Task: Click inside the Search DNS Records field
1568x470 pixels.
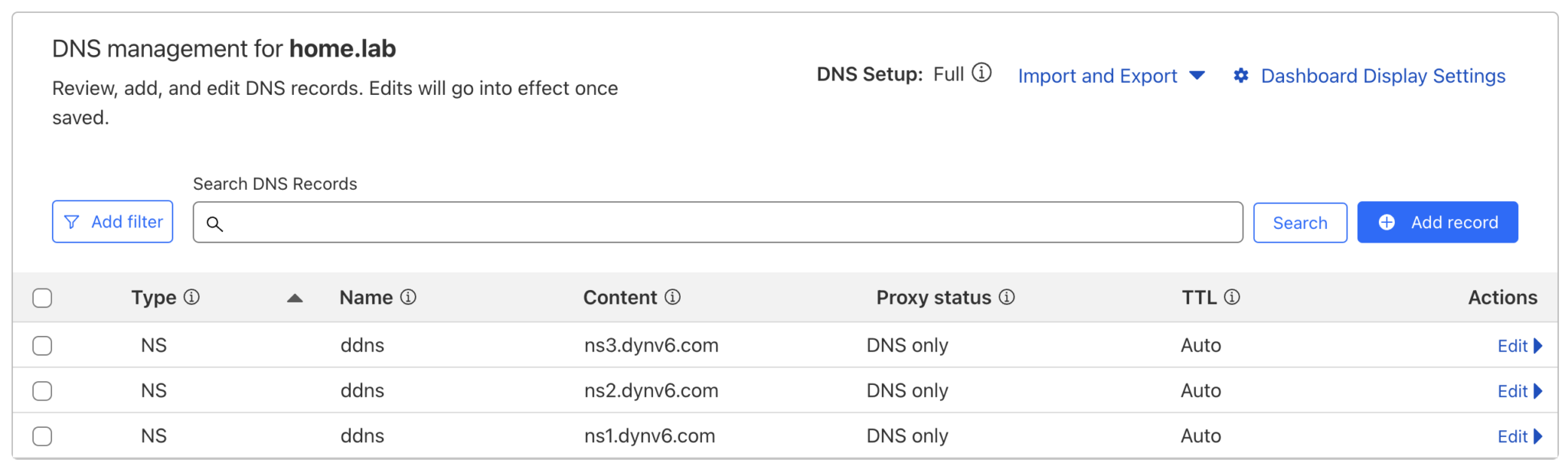Action: click(x=689, y=222)
